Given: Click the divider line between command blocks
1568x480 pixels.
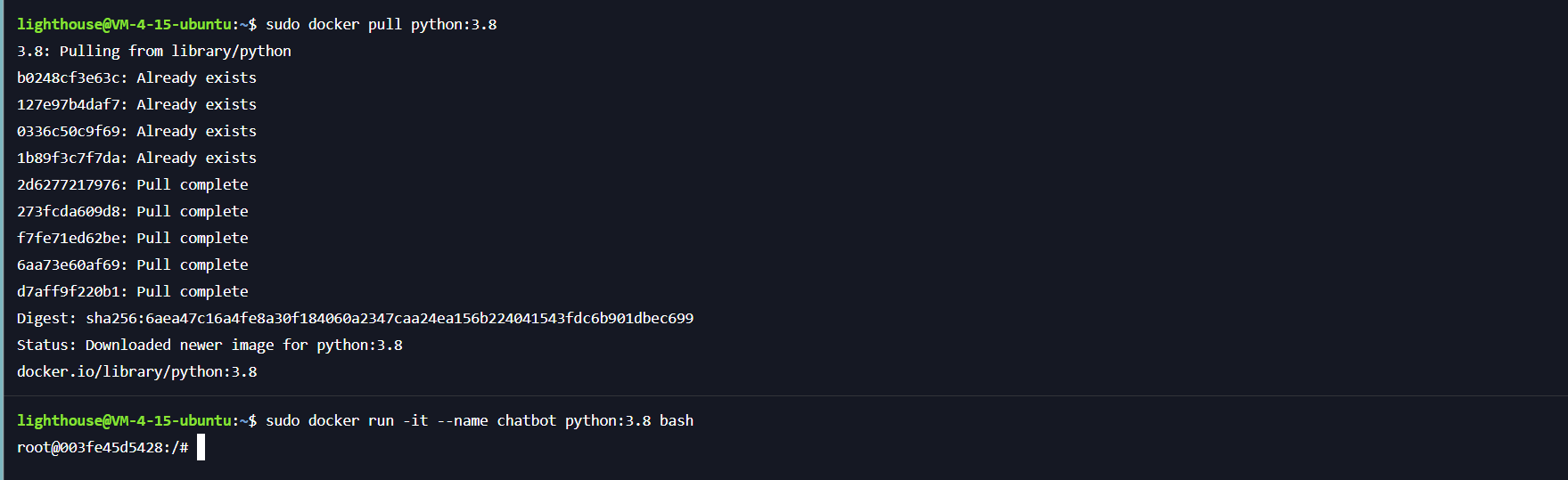Looking at the screenshot, I should click(x=785, y=395).
